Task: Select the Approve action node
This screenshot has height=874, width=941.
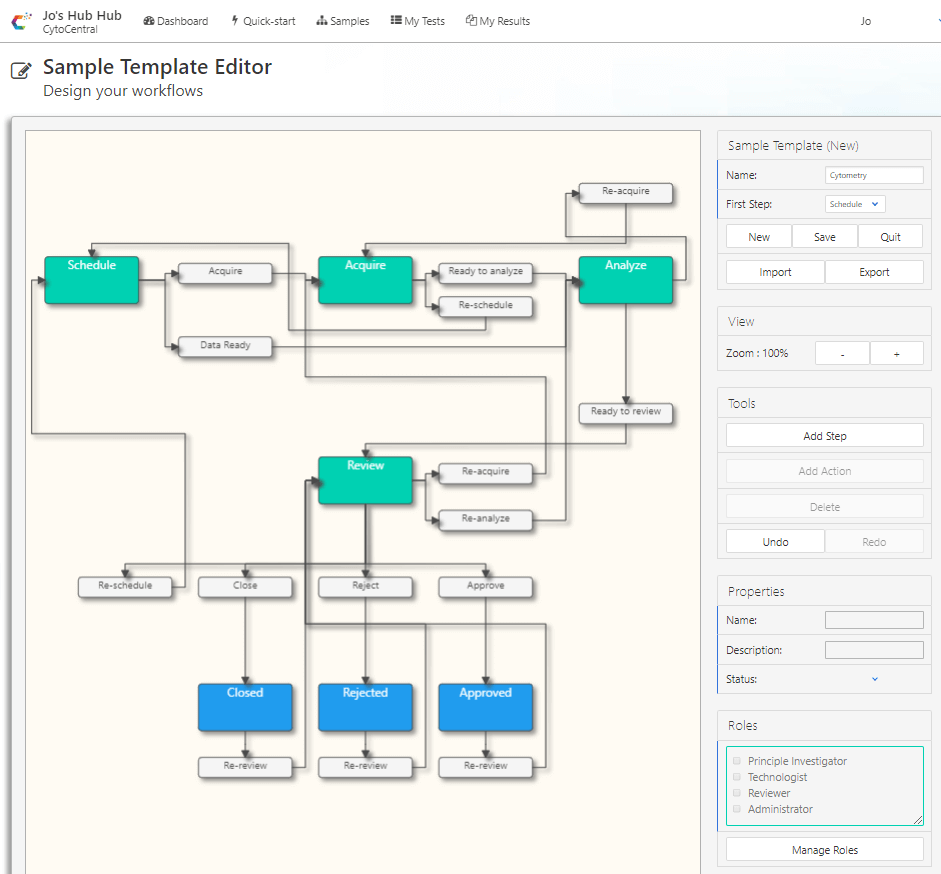Action: click(x=486, y=587)
